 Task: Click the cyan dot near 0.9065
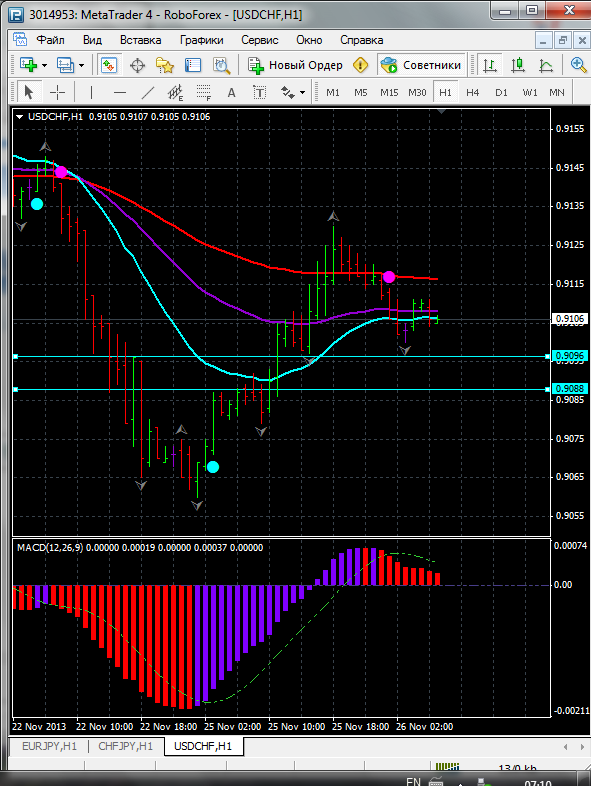coord(213,467)
